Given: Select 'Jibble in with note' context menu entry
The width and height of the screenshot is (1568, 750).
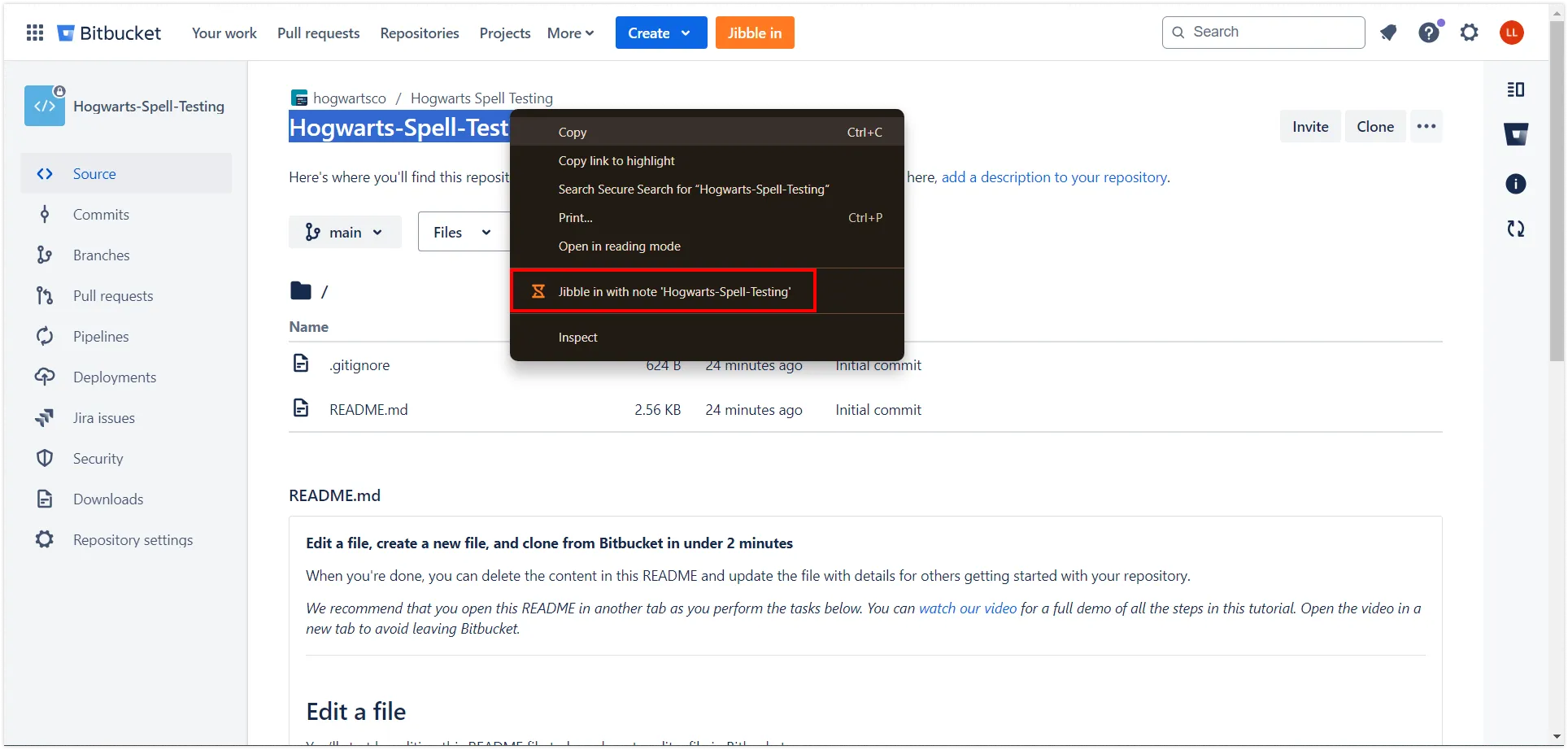Looking at the screenshot, I should click(x=673, y=292).
